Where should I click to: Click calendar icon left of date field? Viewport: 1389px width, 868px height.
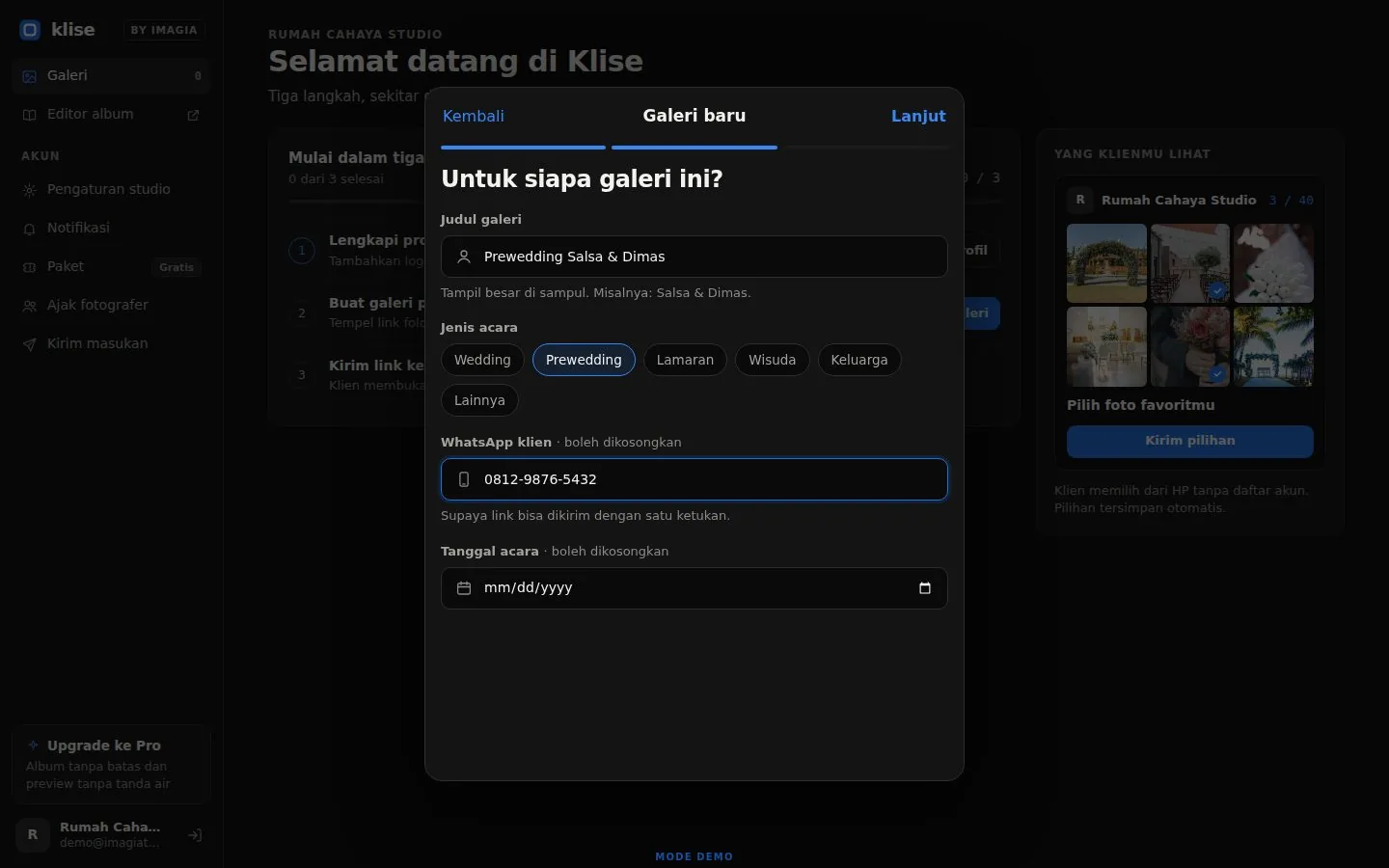coord(464,588)
